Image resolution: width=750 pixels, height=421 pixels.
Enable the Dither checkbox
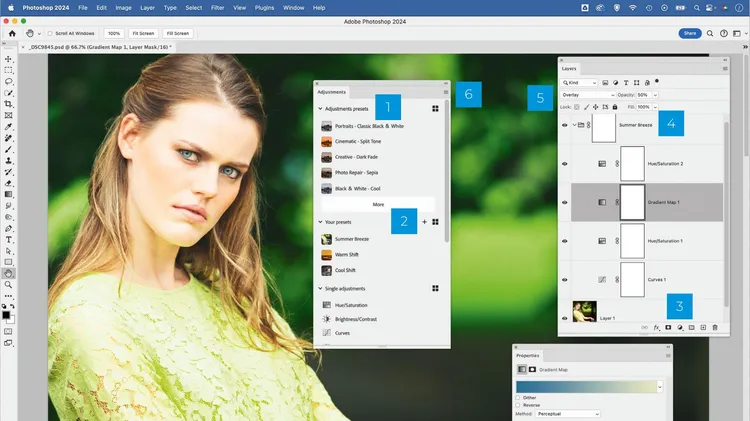point(519,397)
